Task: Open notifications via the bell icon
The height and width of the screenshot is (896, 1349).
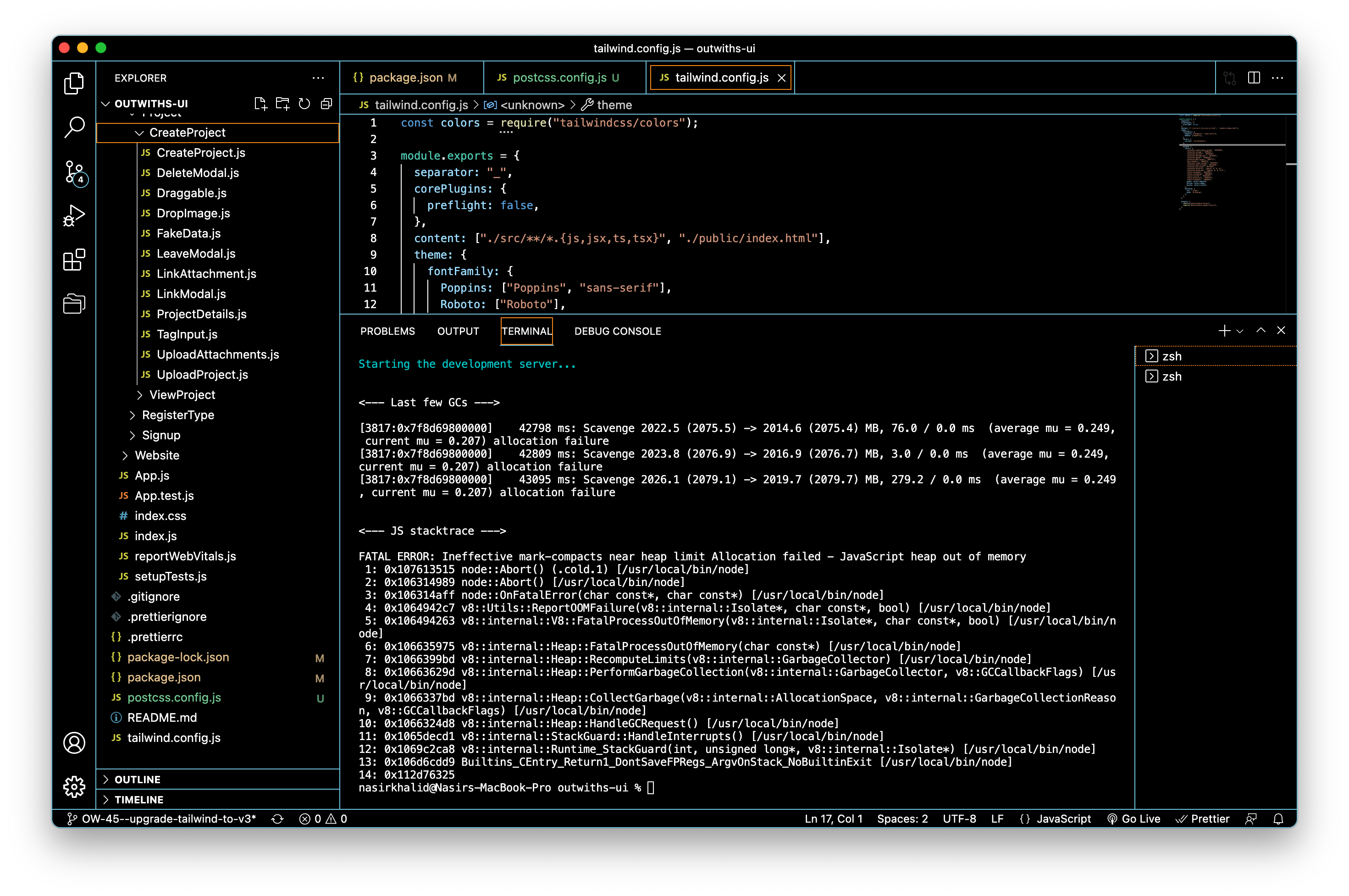Action: pos(1279,819)
